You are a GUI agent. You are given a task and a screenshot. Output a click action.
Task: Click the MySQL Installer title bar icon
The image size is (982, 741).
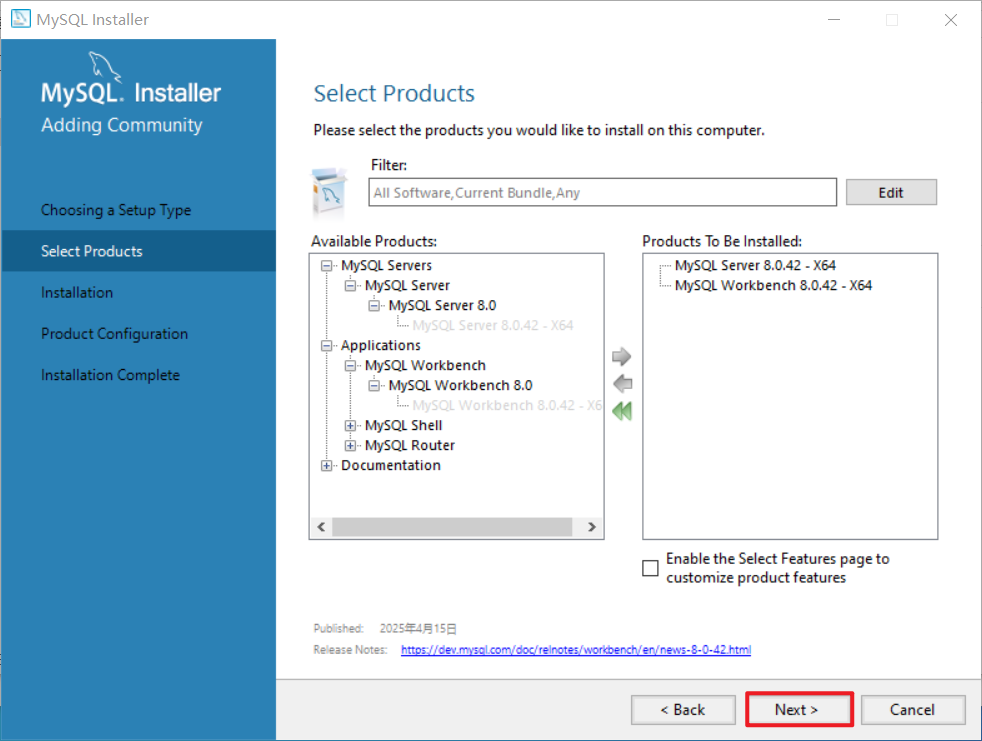tap(21, 19)
